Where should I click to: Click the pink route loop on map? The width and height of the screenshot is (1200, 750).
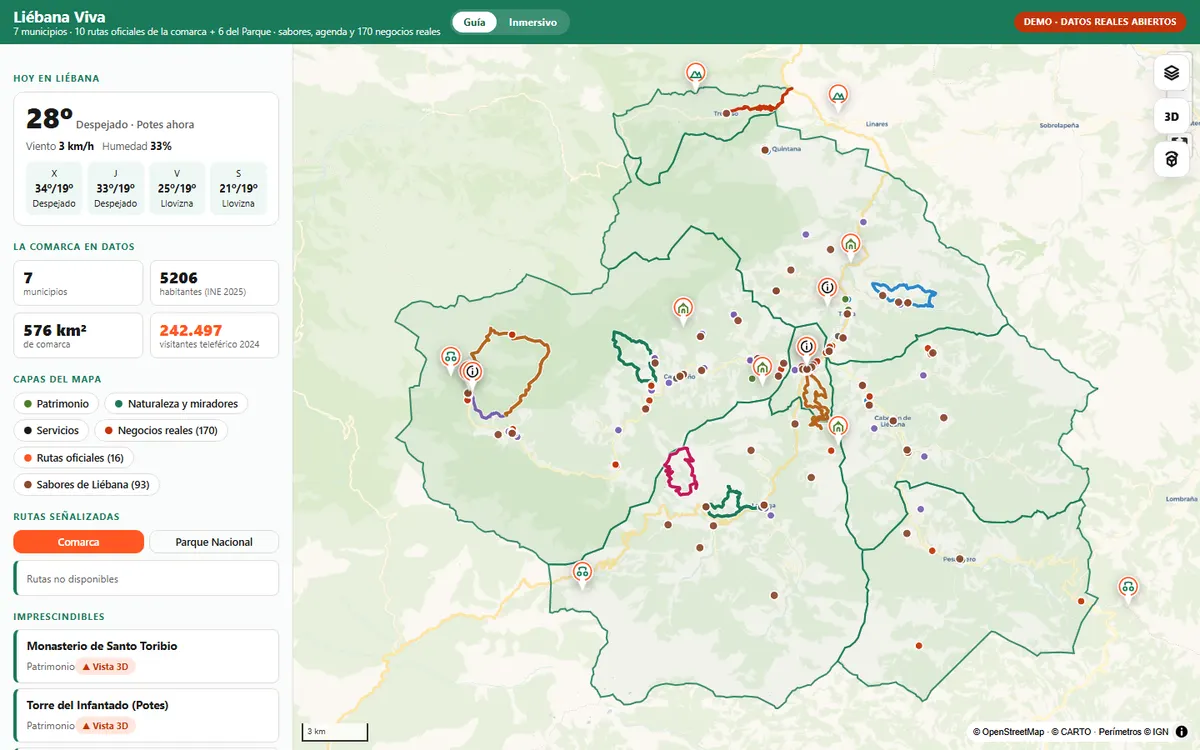tap(681, 472)
